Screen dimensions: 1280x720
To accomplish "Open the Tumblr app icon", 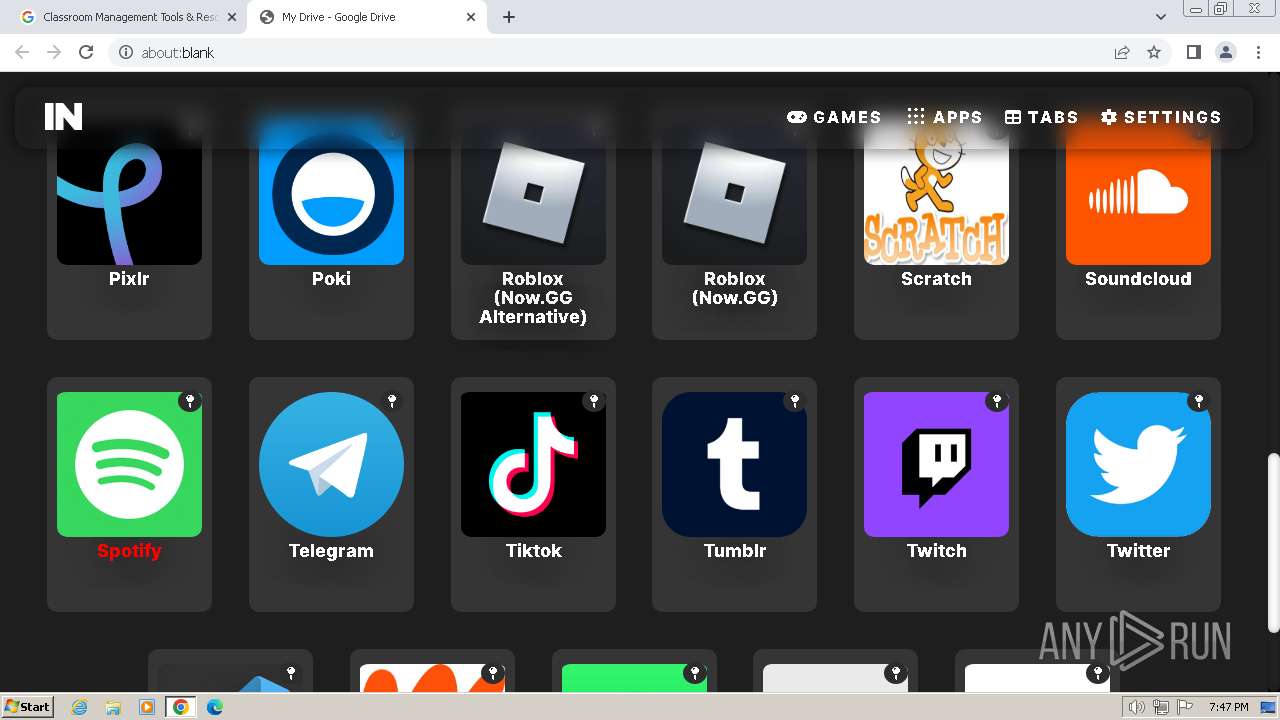I will [x=734, y=464].
